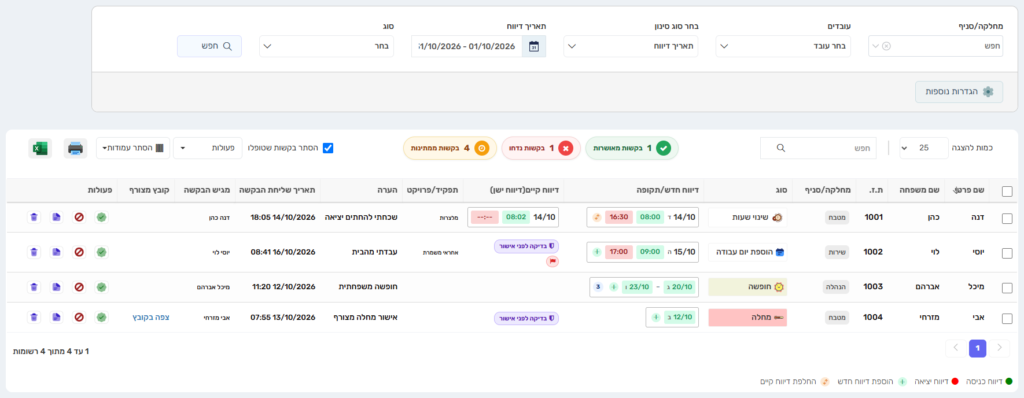This screenshot has height=398, width=1024.
Task: Click the 09:00 entry time in row 1002
Action: [x=649, y=252]
